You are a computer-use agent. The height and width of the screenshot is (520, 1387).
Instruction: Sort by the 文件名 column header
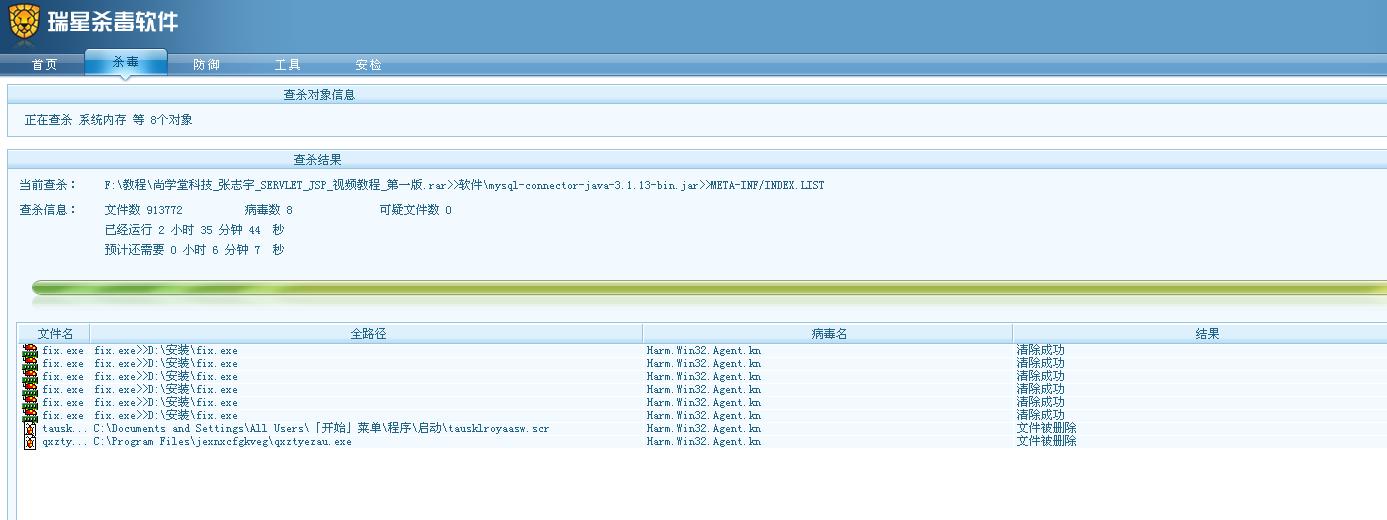(55, 334)
